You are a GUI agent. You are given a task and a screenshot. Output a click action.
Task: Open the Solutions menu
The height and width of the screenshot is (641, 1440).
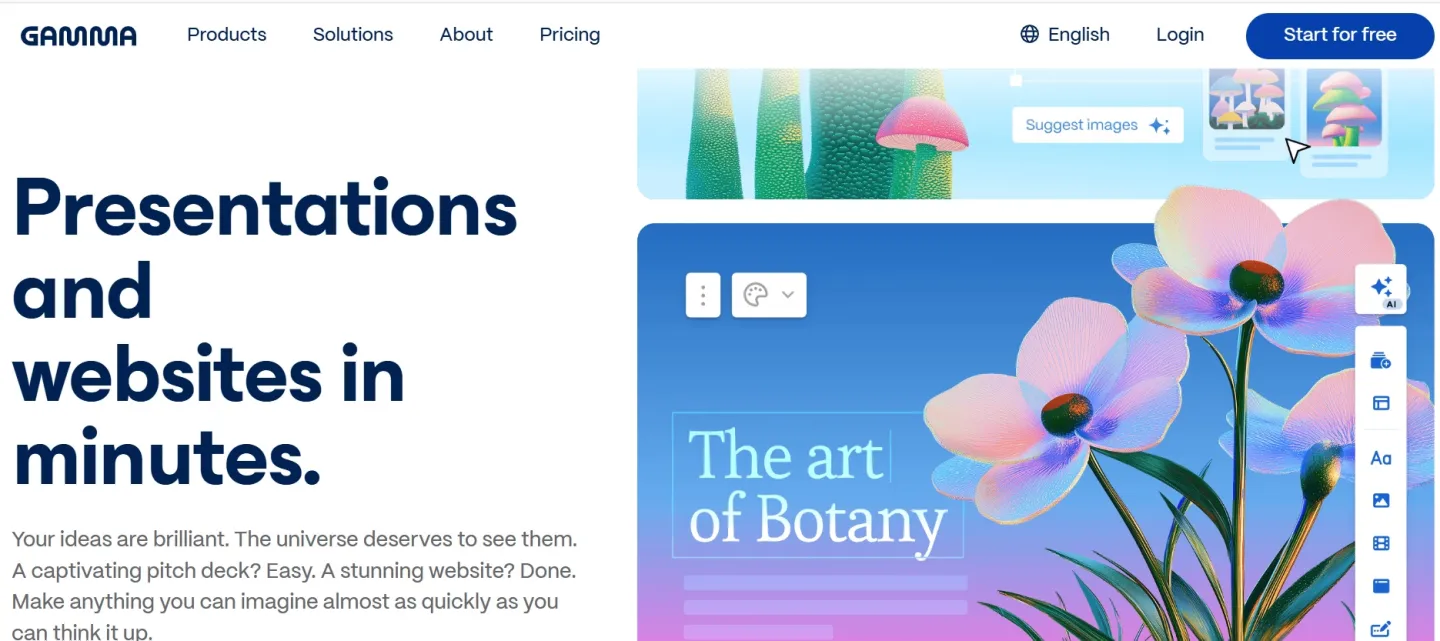coord(353,35)
